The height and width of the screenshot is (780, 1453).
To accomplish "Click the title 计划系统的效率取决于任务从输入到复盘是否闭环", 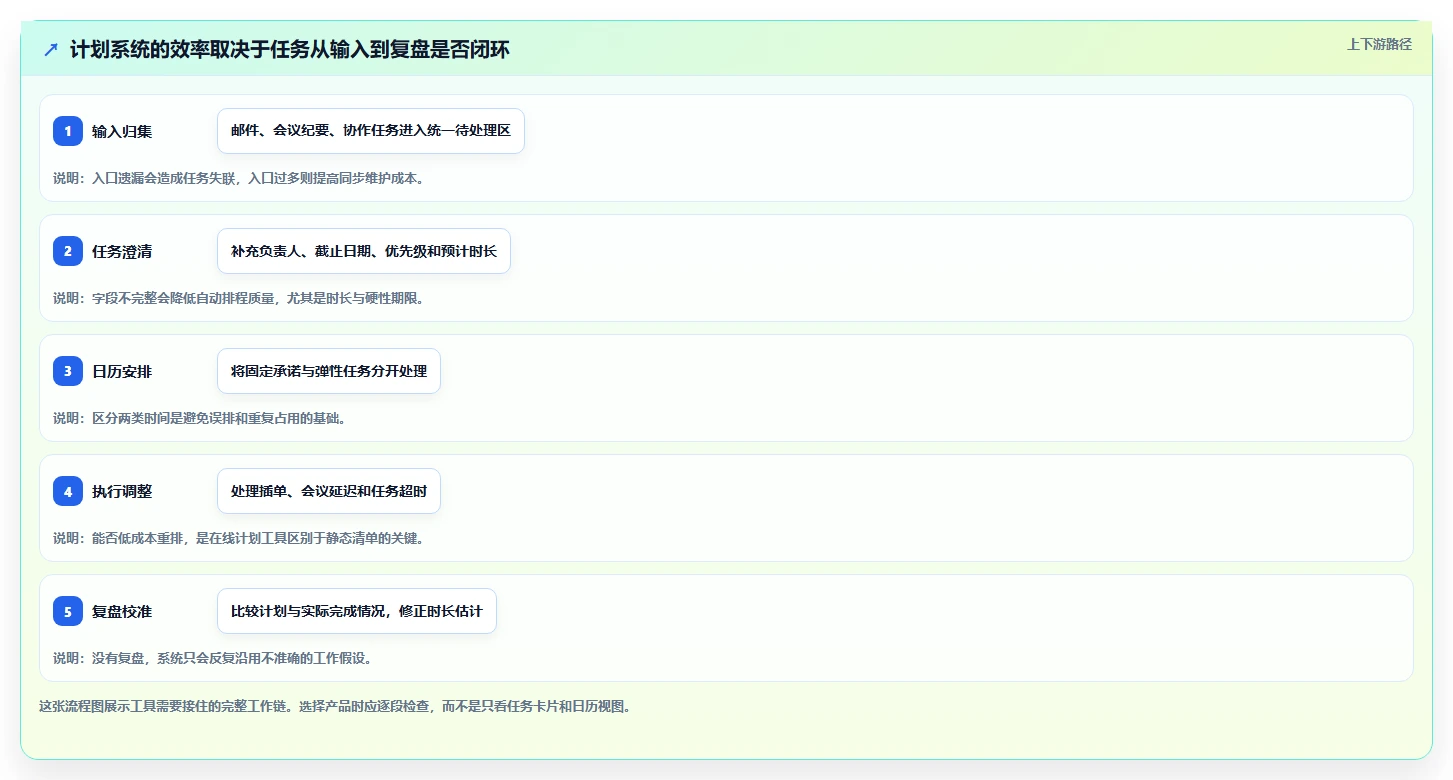I will [290, 49].
